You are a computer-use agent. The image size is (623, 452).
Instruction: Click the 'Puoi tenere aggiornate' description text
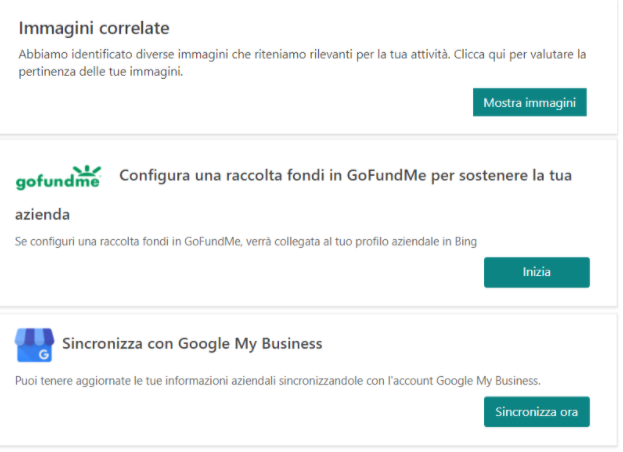tap(278, 381)
